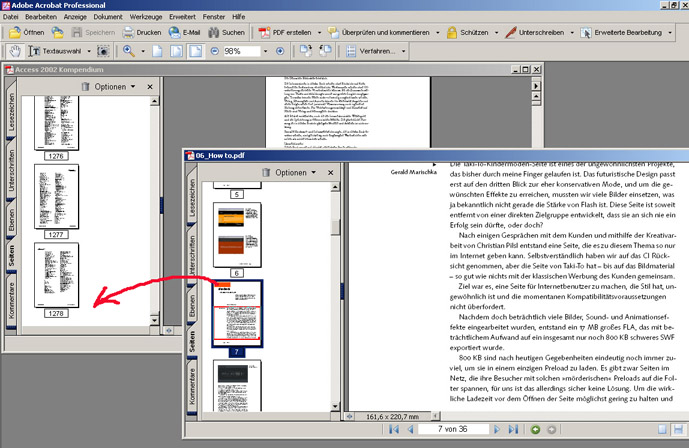
Task: Click Erweiterte Bearbeitung button
Action: tap(621, 33)
